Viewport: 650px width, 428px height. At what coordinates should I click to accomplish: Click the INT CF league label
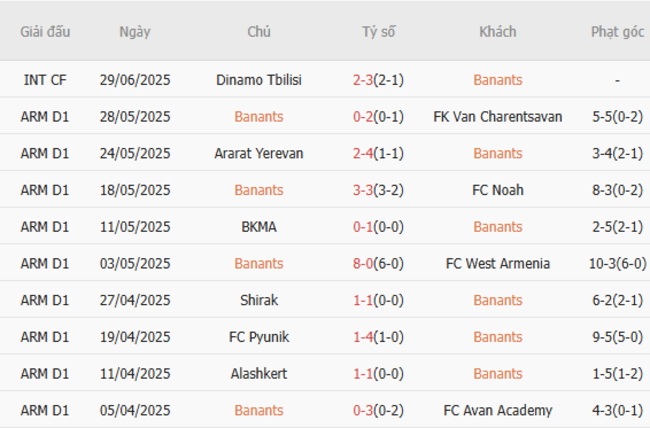point(45,80)
